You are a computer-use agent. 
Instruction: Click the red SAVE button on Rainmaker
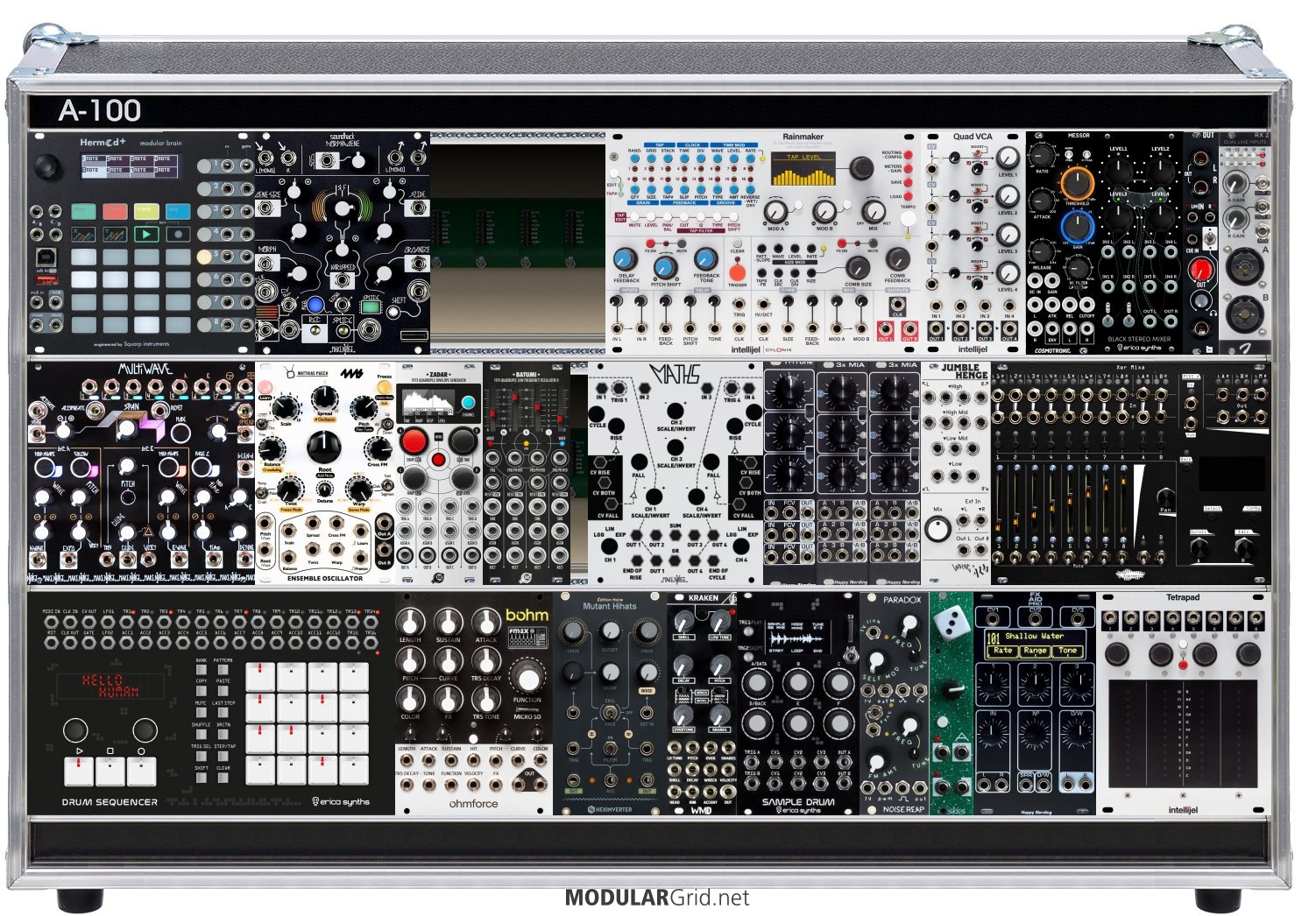coord(909,182)
